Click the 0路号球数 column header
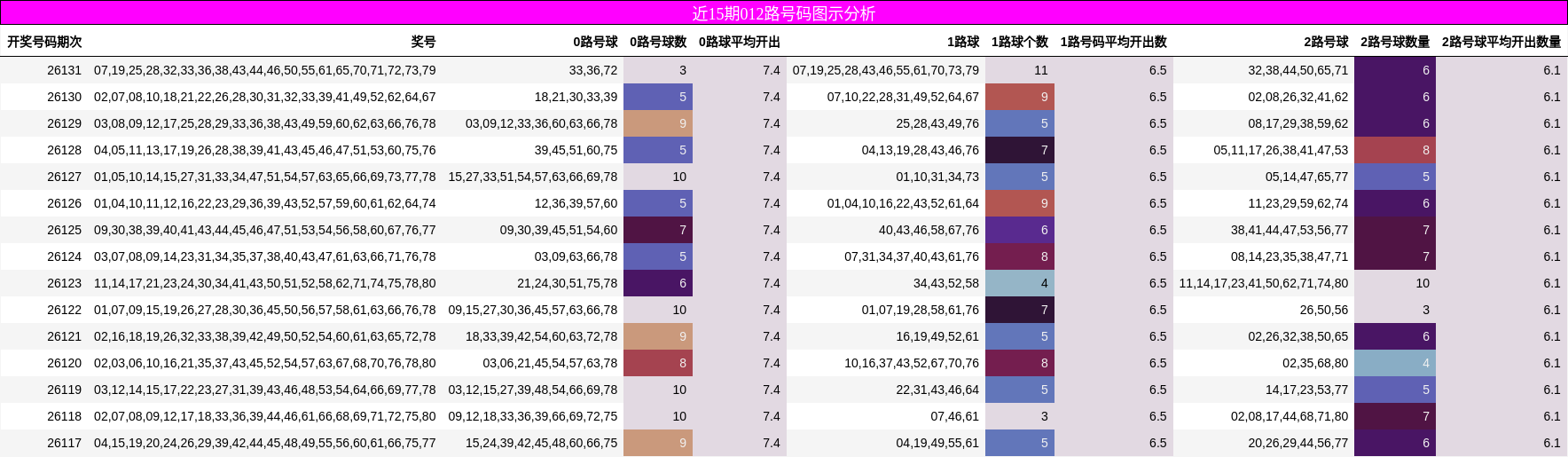The width and height of the screenshot is (1568, 457). point(658,42)
